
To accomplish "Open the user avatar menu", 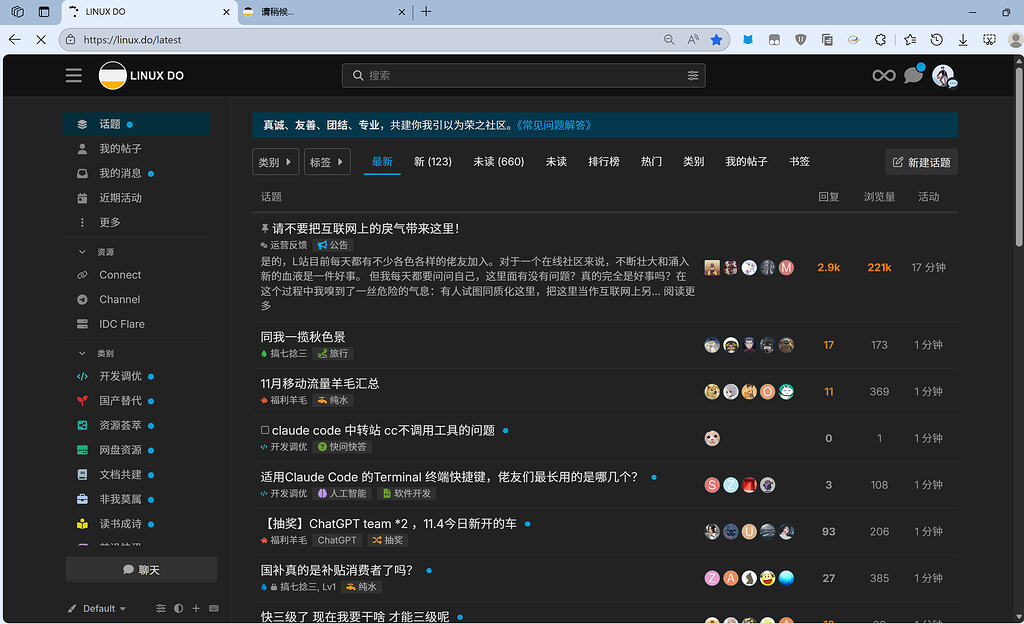I will point(943,76).
